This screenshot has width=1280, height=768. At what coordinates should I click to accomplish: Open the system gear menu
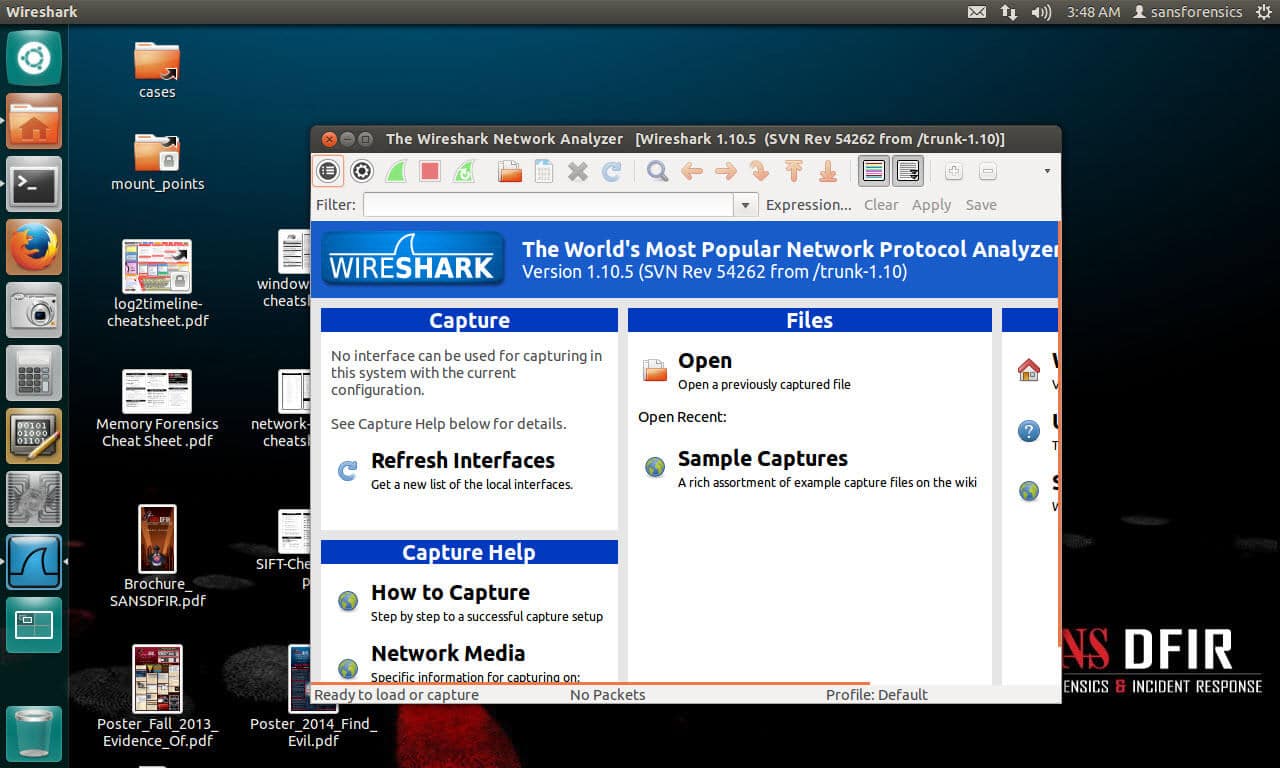point(1263,12)
